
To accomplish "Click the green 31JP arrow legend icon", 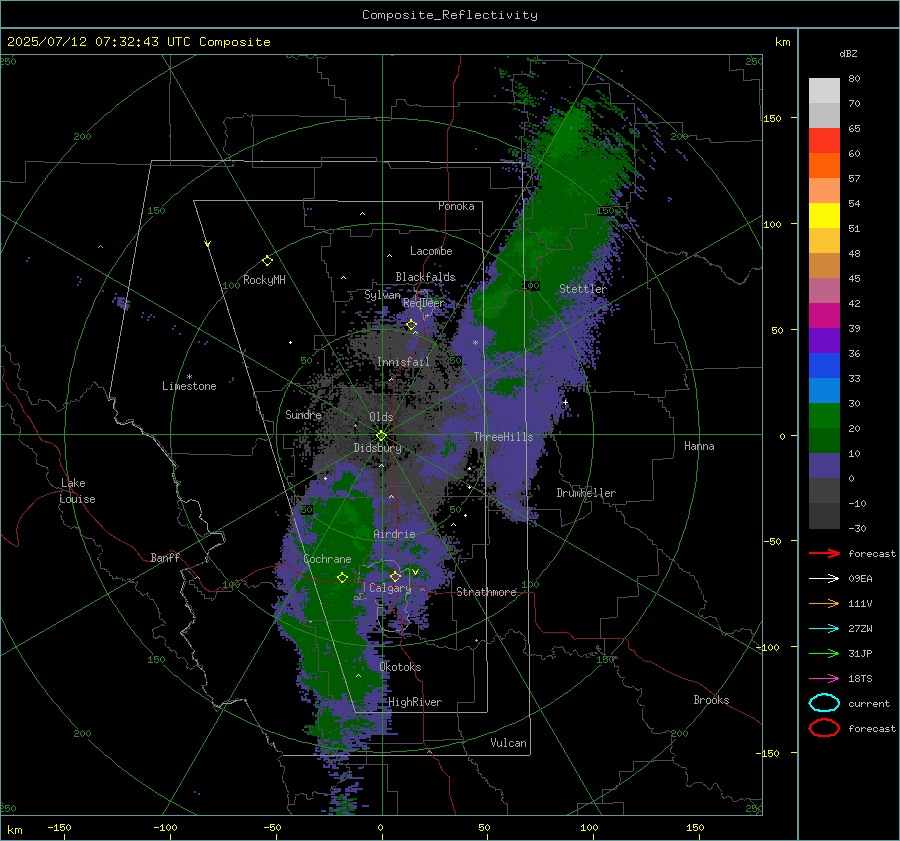I will (x=824, y=653).
